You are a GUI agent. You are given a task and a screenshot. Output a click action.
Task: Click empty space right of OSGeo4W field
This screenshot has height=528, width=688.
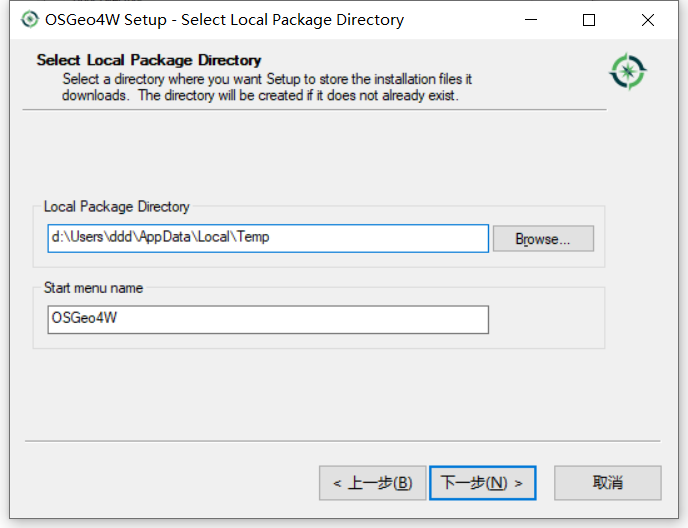[545, 319]
